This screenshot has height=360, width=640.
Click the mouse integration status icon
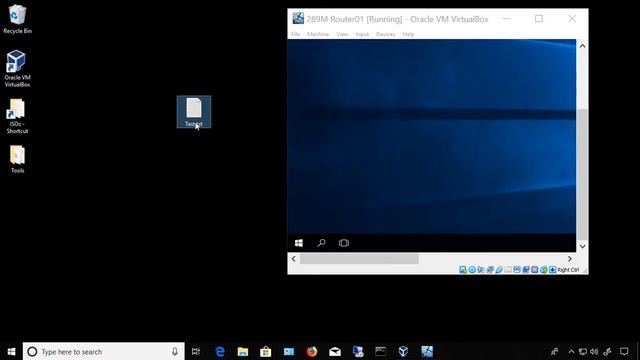544,270
